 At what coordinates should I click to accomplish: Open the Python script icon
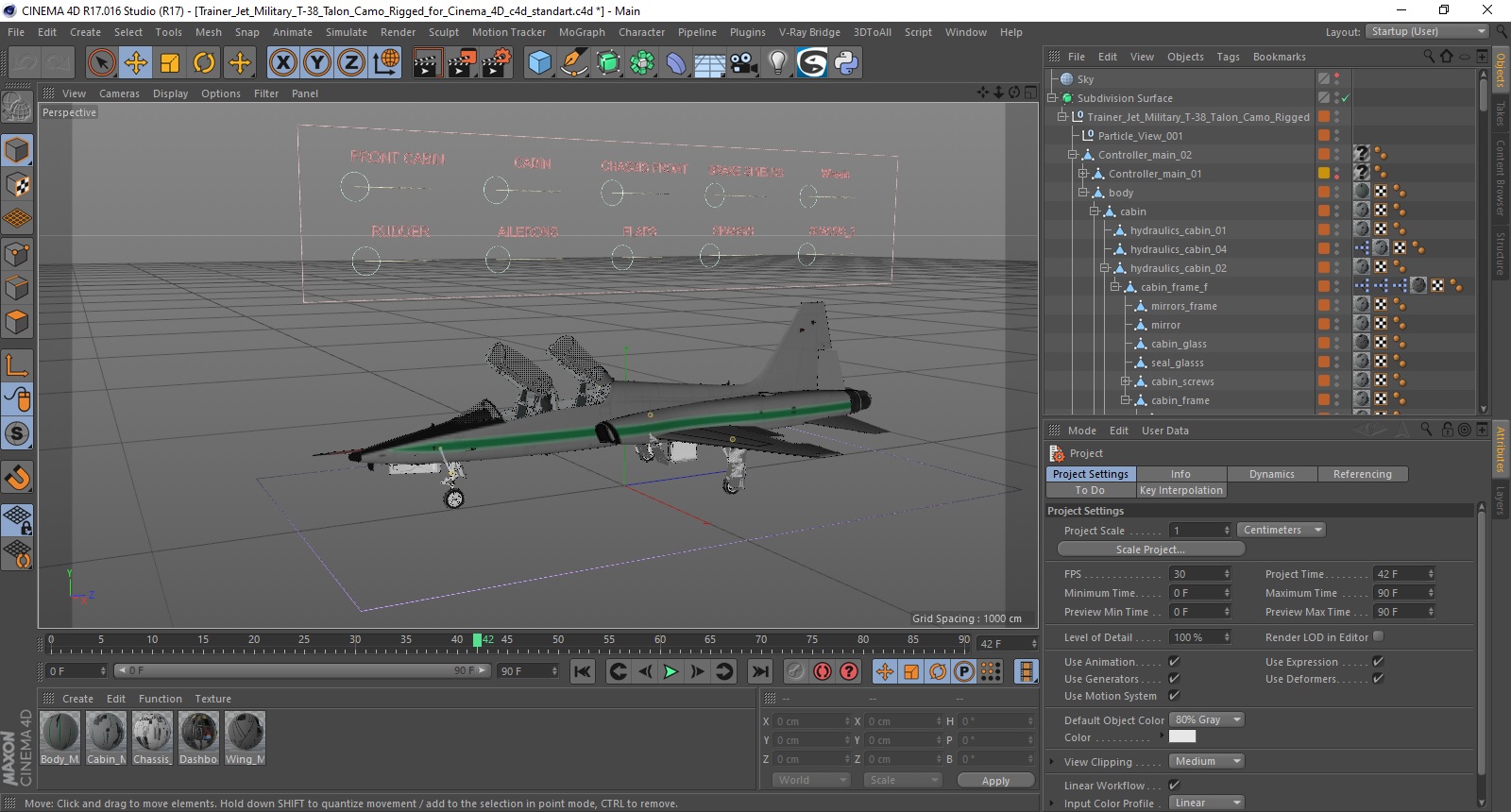coord(847,63)
